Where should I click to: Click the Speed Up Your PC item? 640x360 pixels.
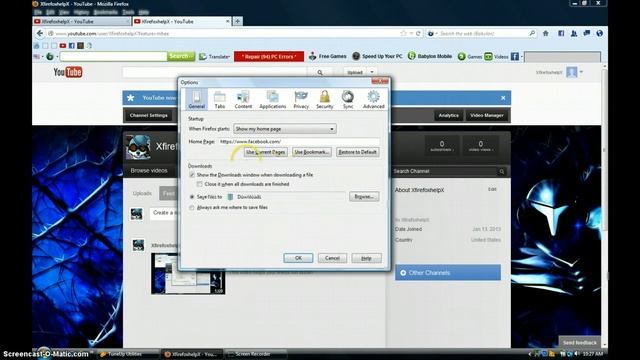coord(377,56)
